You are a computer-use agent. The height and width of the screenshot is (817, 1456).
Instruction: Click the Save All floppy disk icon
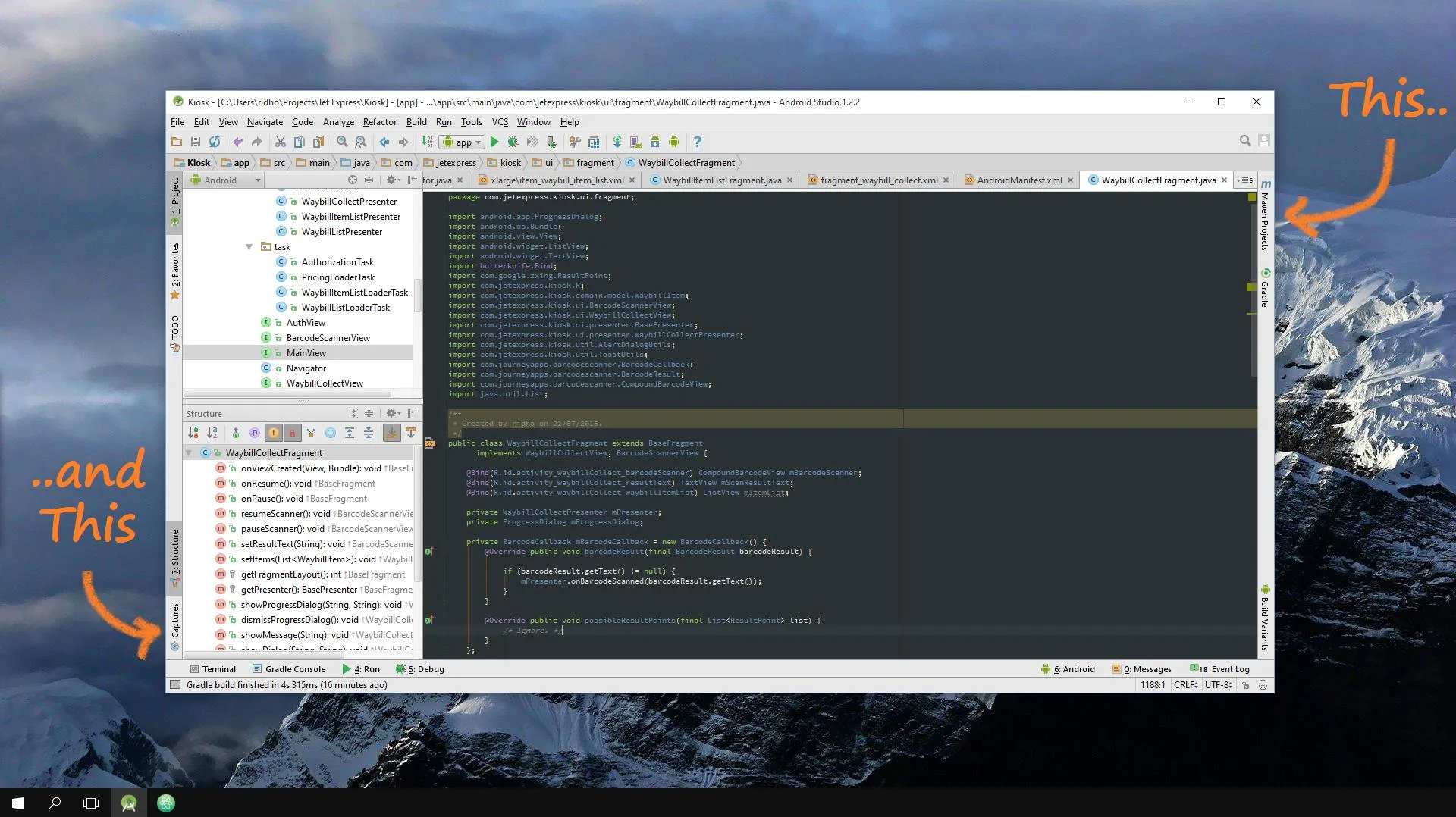coord(196,142)
